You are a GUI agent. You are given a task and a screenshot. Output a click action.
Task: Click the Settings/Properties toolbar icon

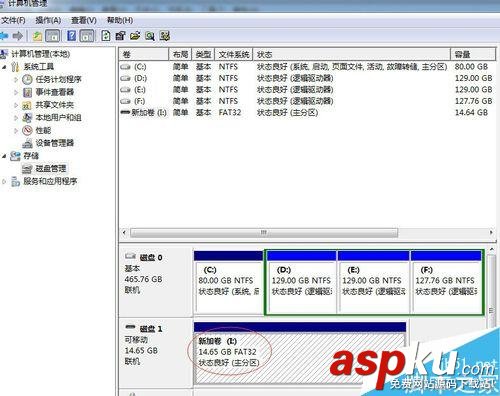coord(120,36)
